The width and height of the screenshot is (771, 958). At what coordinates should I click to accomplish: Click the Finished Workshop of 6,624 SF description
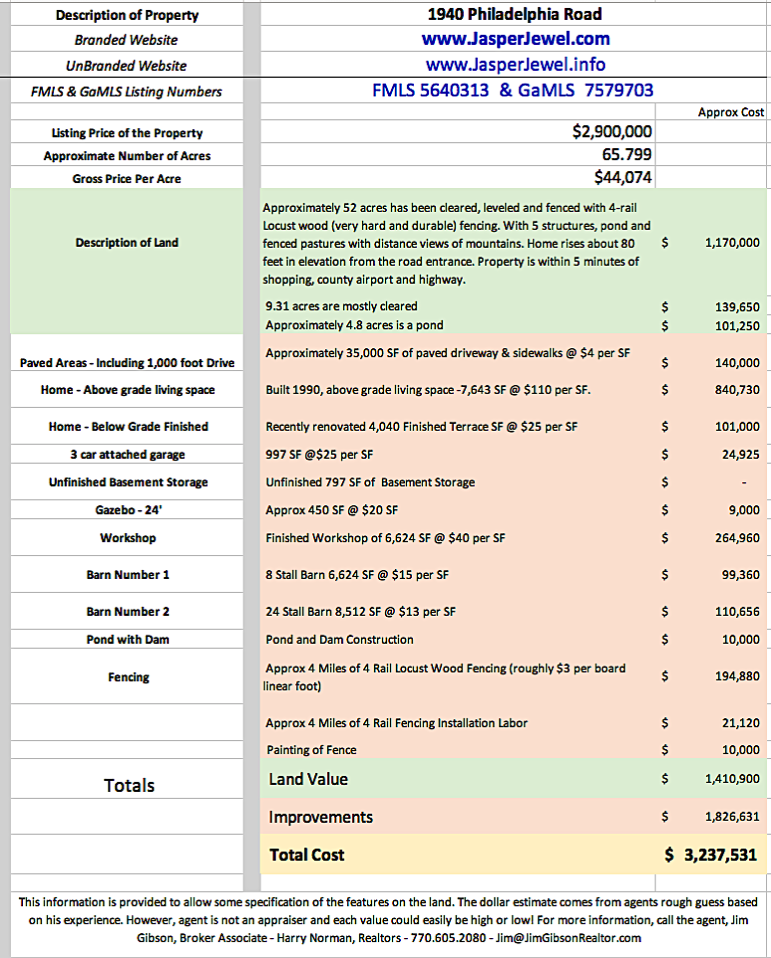tap(385, 538)
